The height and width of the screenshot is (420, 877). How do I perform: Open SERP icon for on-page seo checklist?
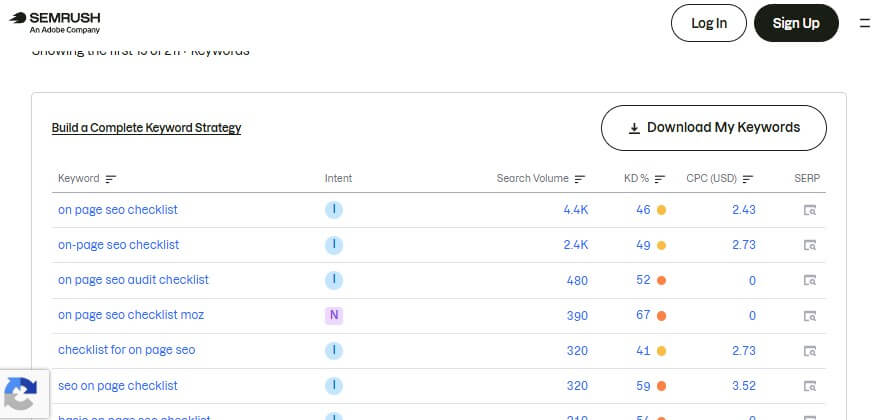pos(809,245)
